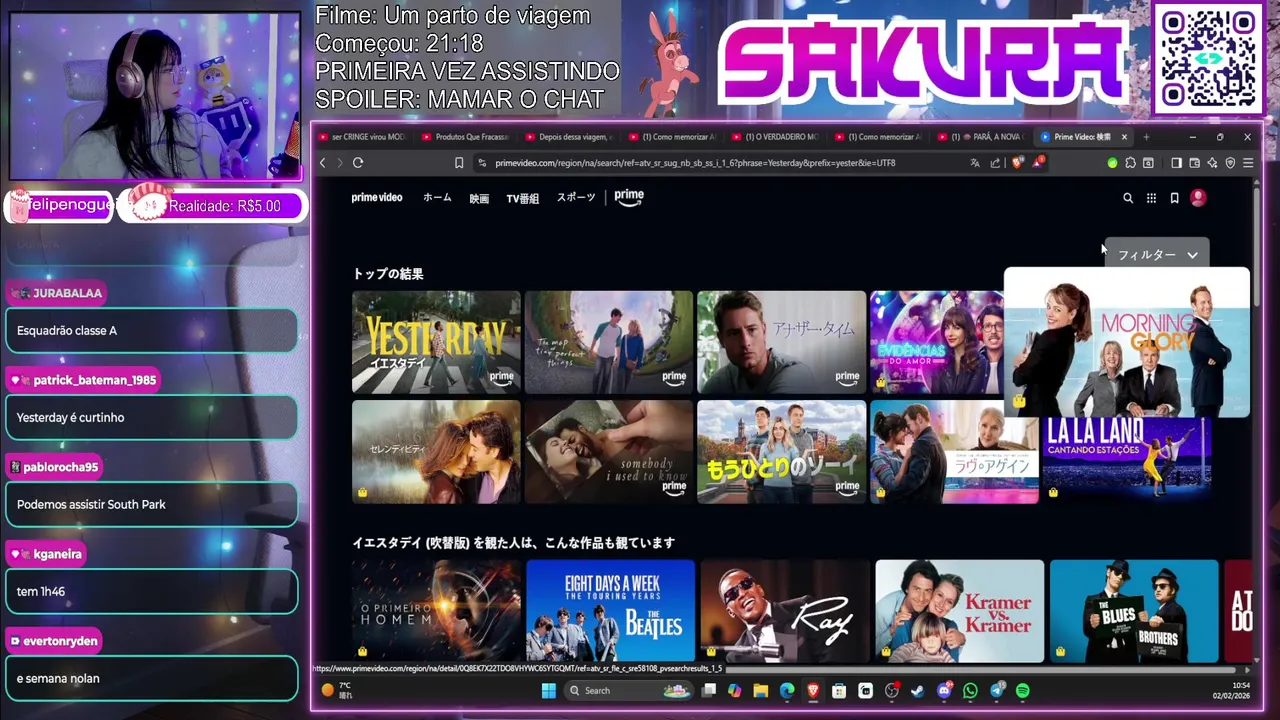
Task: Open the Prime Video apps grid icon
Action: tap(1151, 198)
